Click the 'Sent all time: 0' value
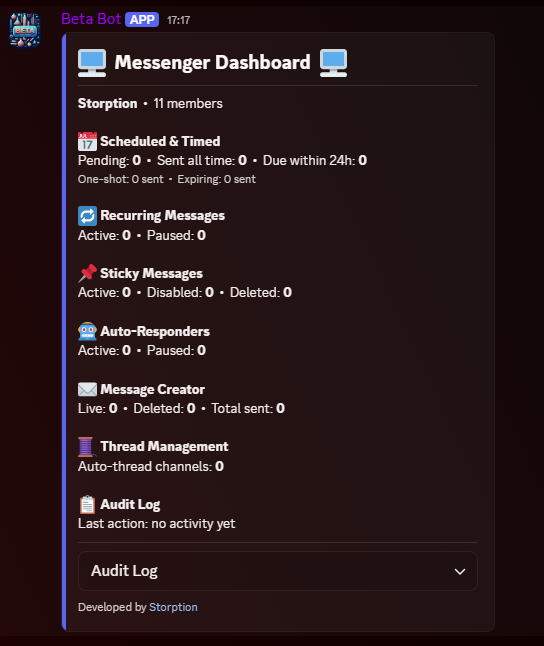Image resolution: width=544 pixels, height=646 pixels. [x=202, y=160]
